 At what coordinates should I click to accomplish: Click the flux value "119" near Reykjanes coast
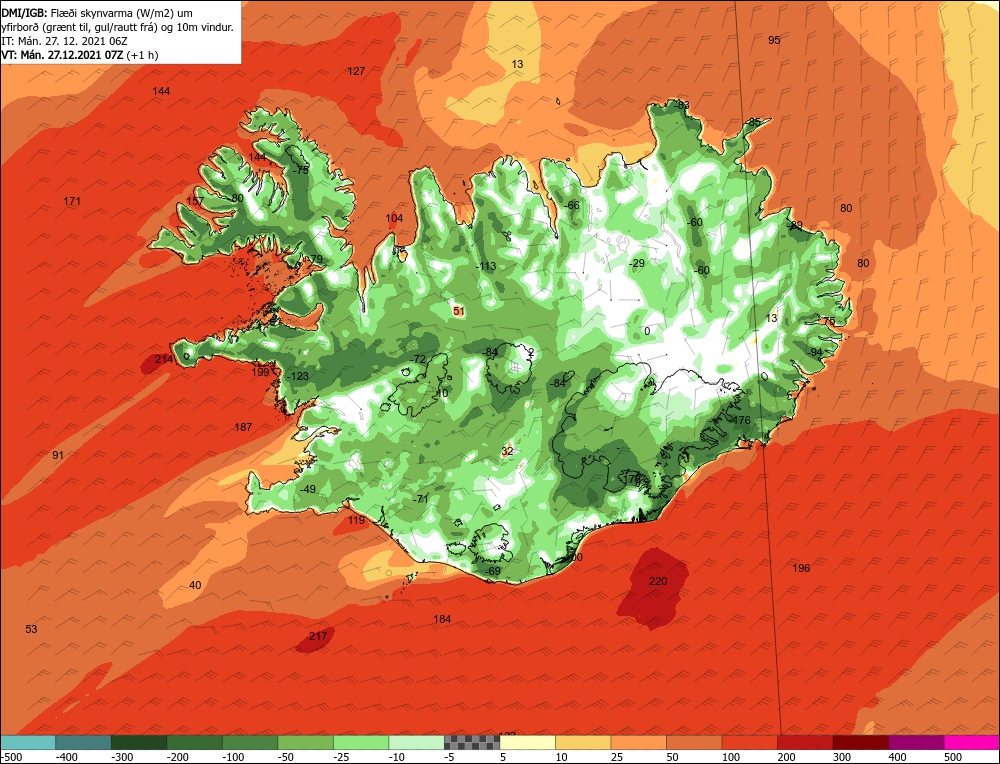pos(356,520)
